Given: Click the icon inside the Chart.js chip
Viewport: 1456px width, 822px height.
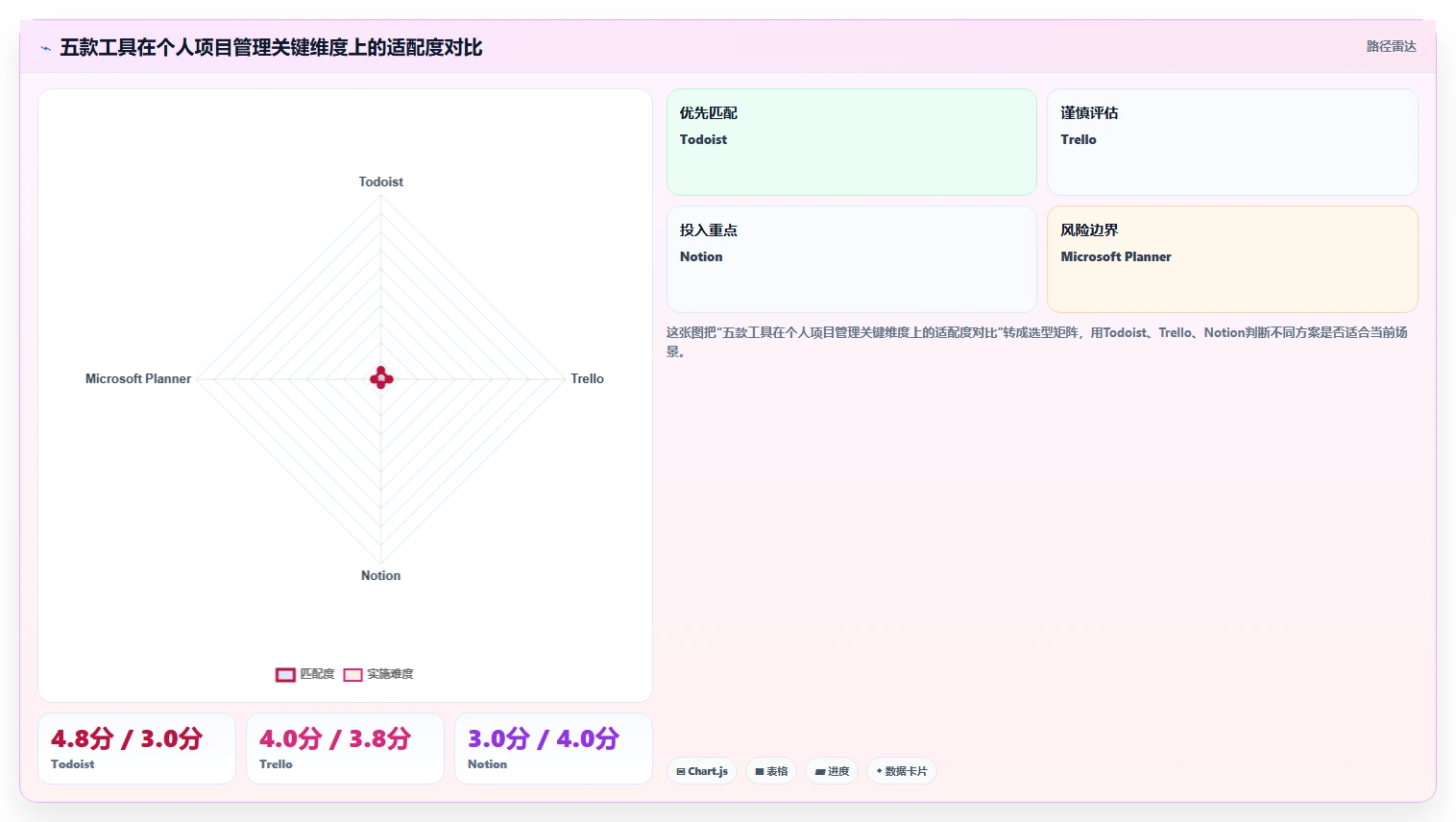Looking at the screenshot, I should click(681, 771).
